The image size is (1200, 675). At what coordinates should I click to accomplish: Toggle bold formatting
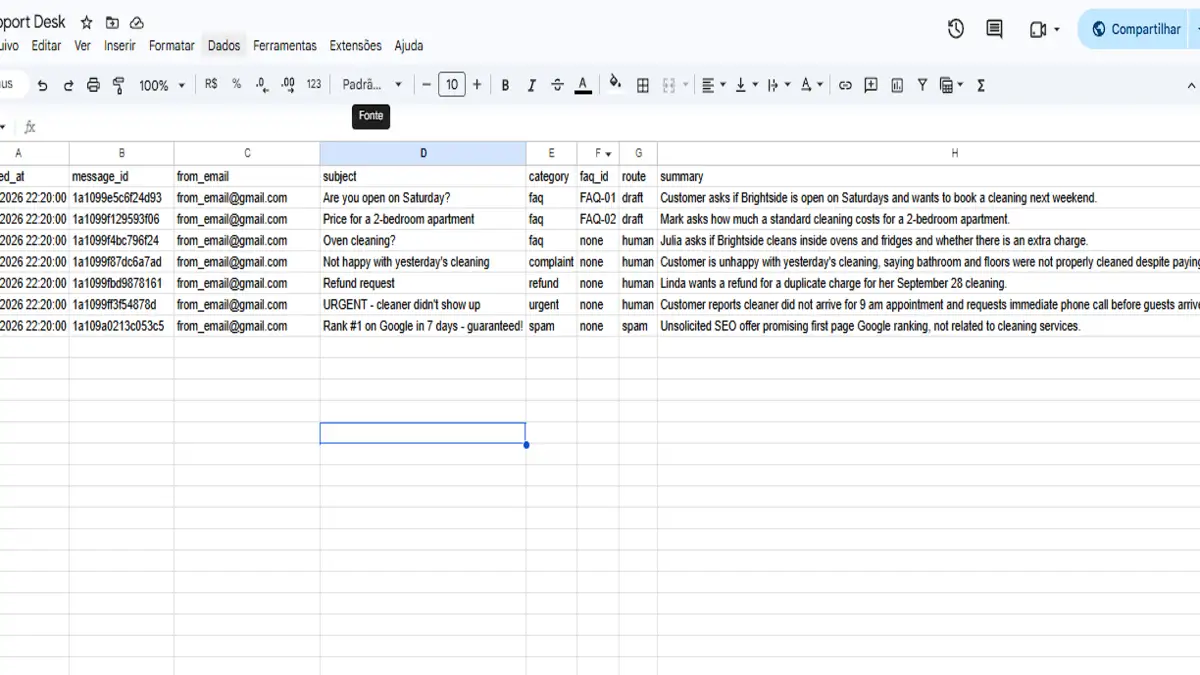coord(505,85)
